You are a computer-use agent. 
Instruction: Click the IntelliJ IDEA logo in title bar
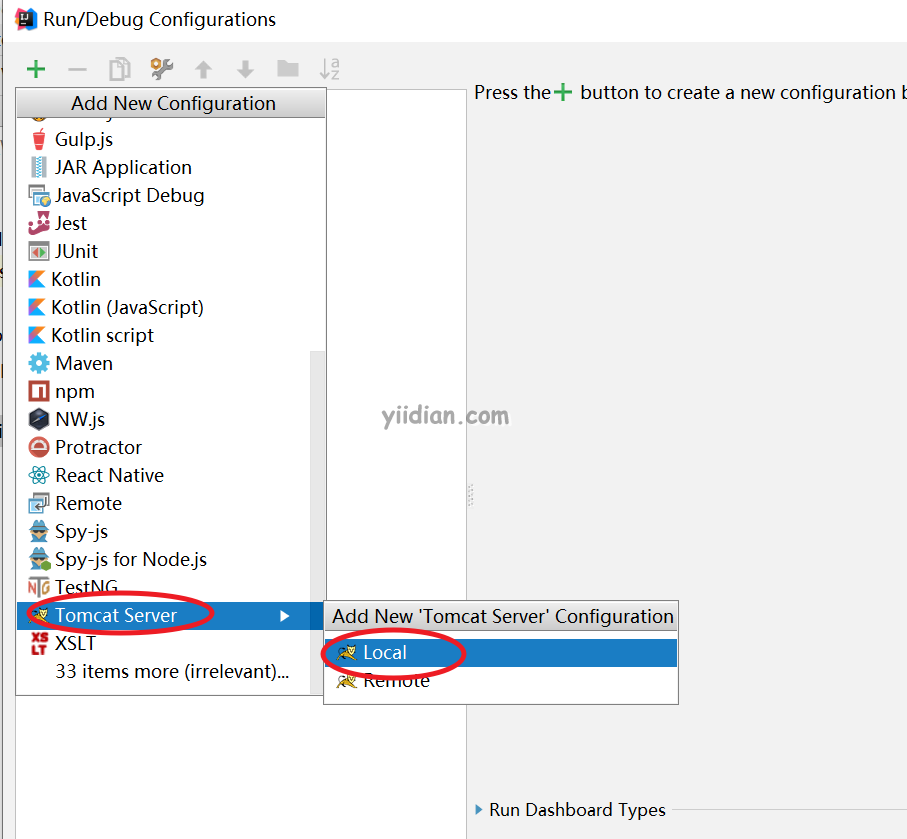tap(25, 20)
